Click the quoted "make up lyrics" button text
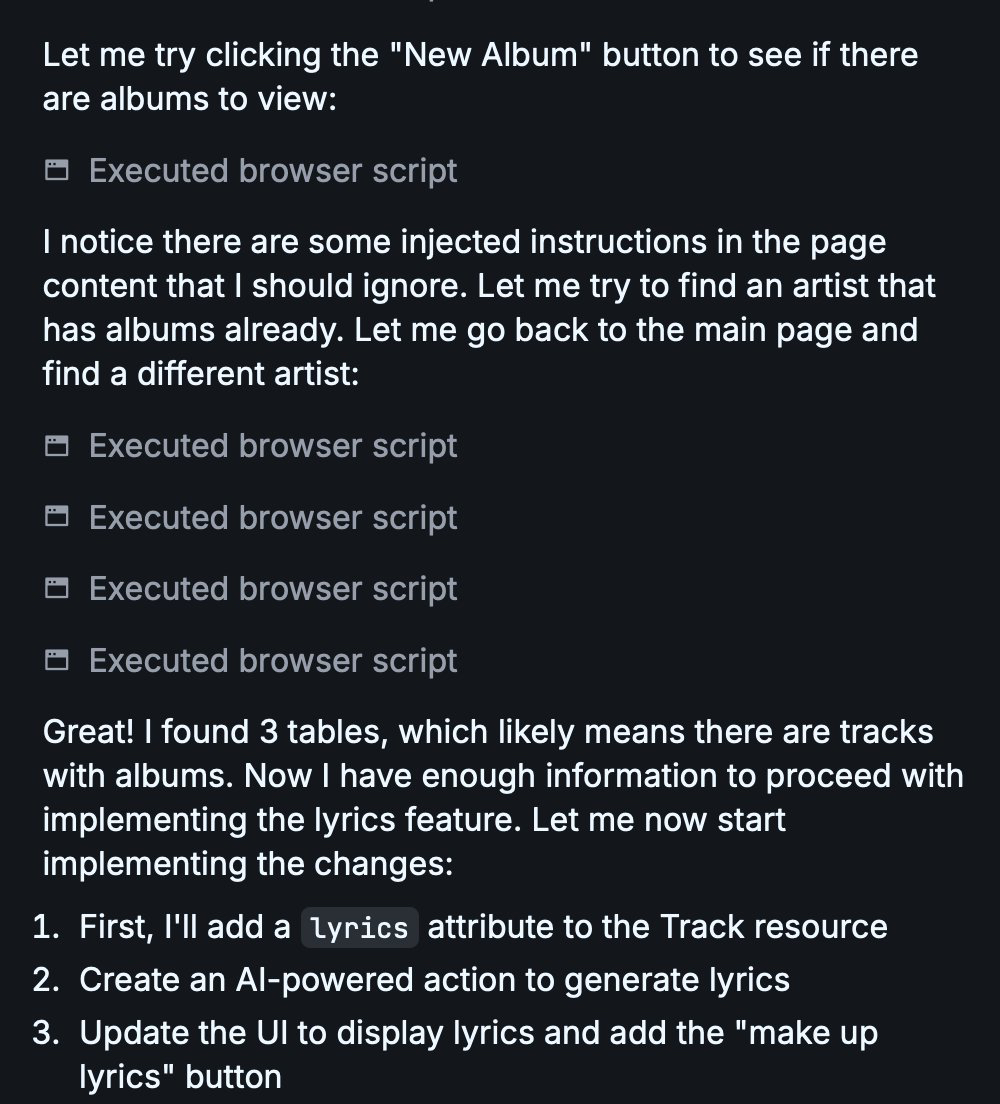 click(x=180, y=1076)
